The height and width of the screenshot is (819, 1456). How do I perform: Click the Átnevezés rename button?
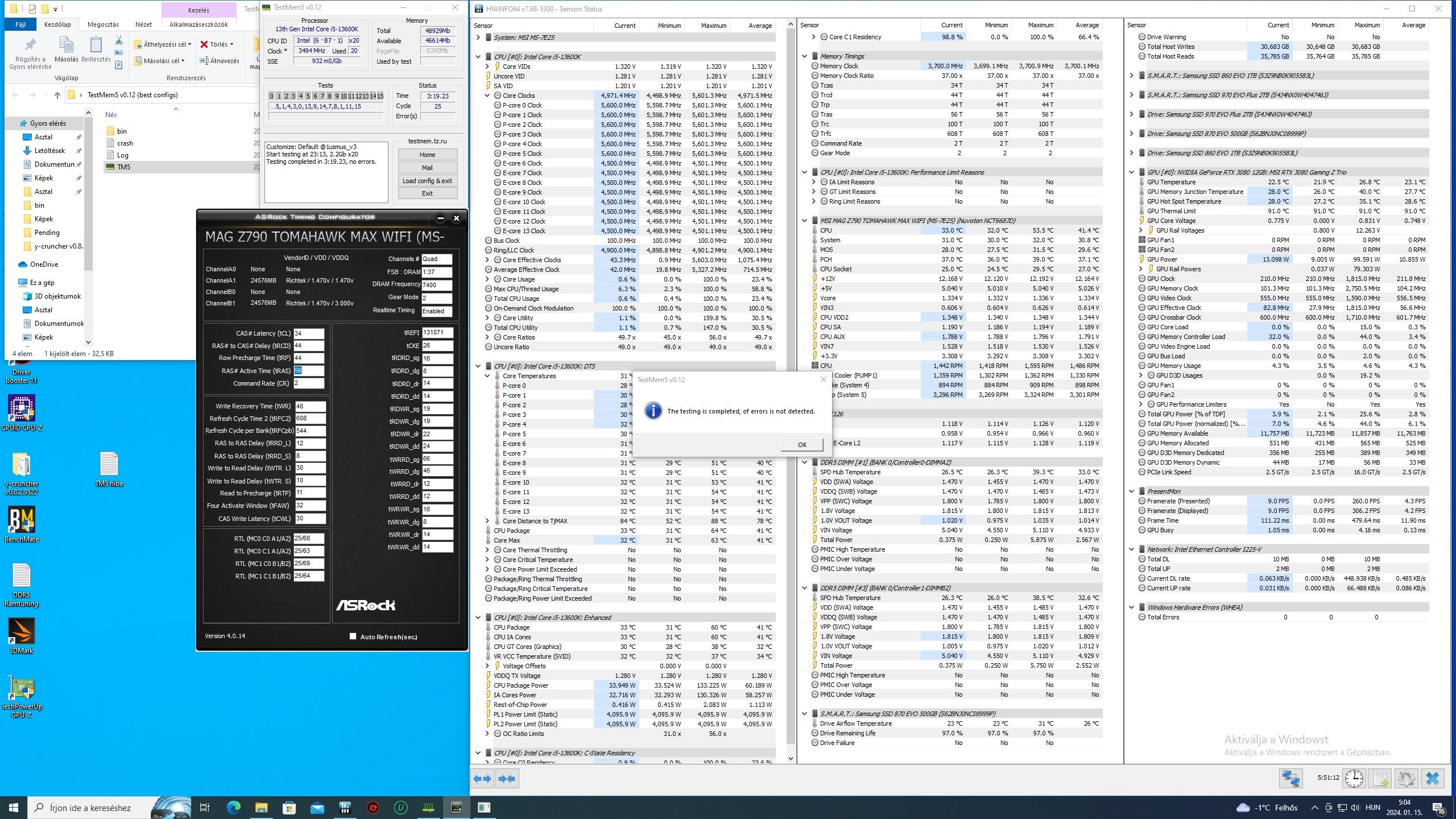click(x=220, y=61)
